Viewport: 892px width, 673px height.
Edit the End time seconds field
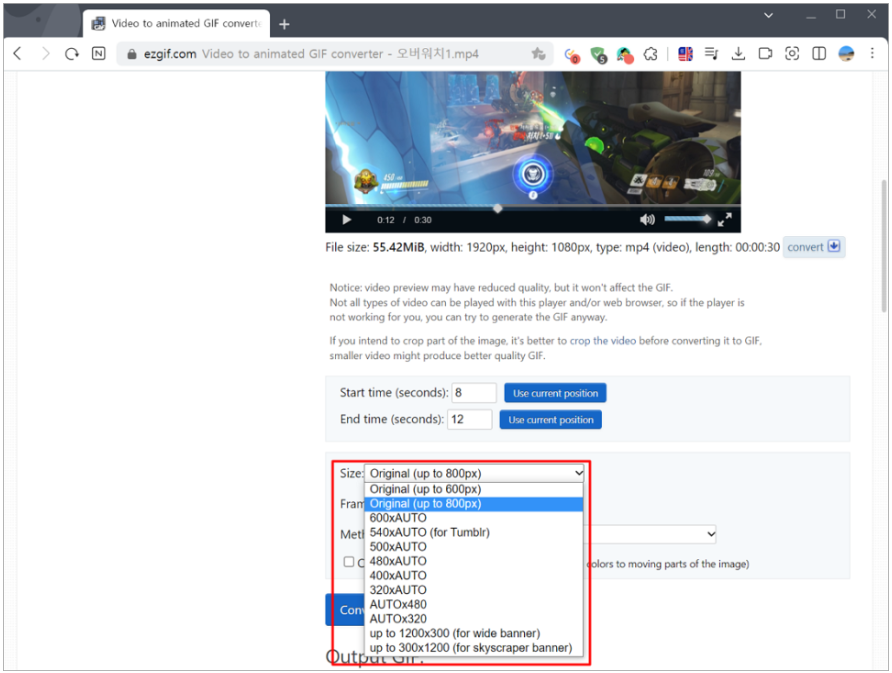[469, 419]
